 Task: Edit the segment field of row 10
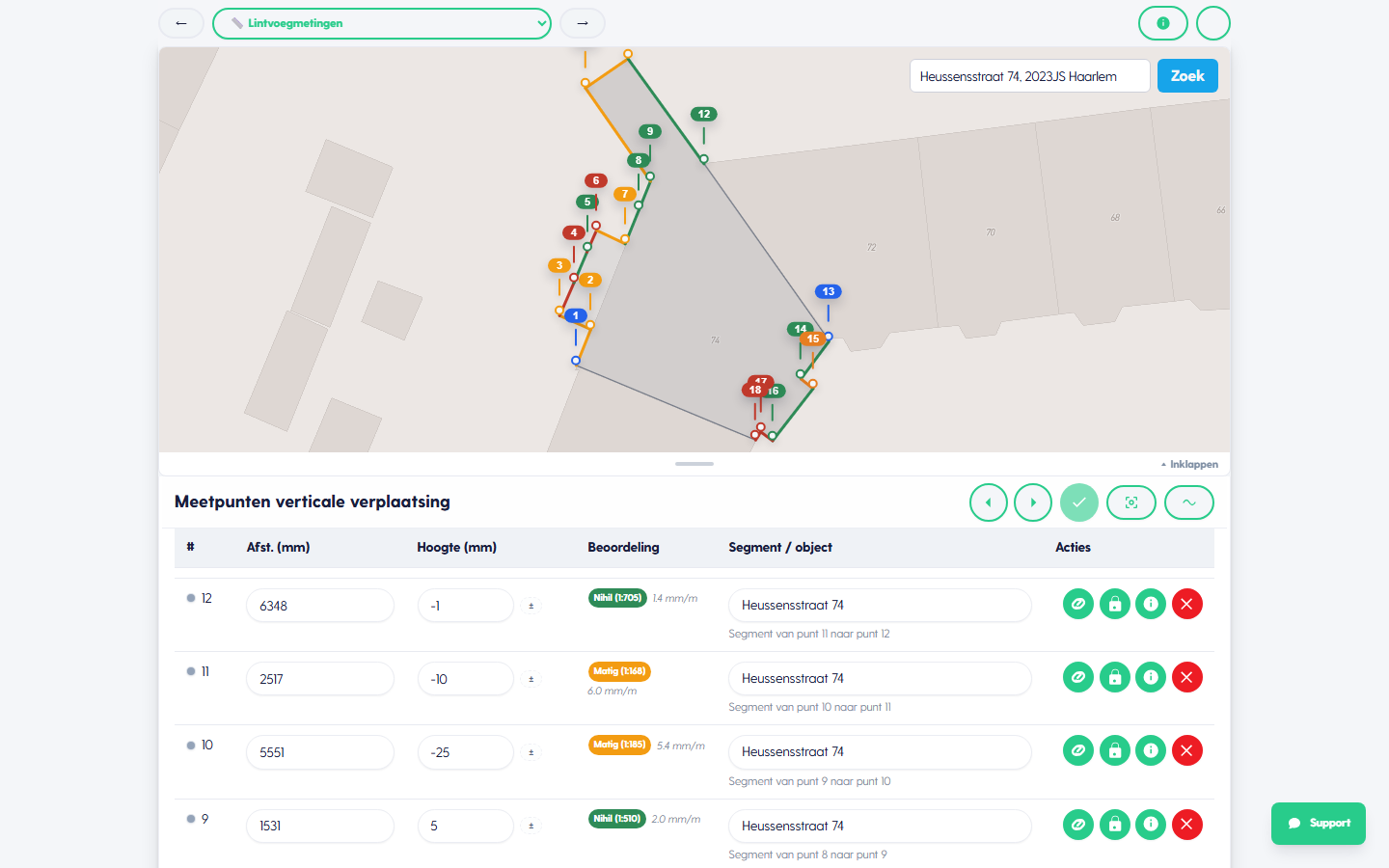click(x=880, y=752)
